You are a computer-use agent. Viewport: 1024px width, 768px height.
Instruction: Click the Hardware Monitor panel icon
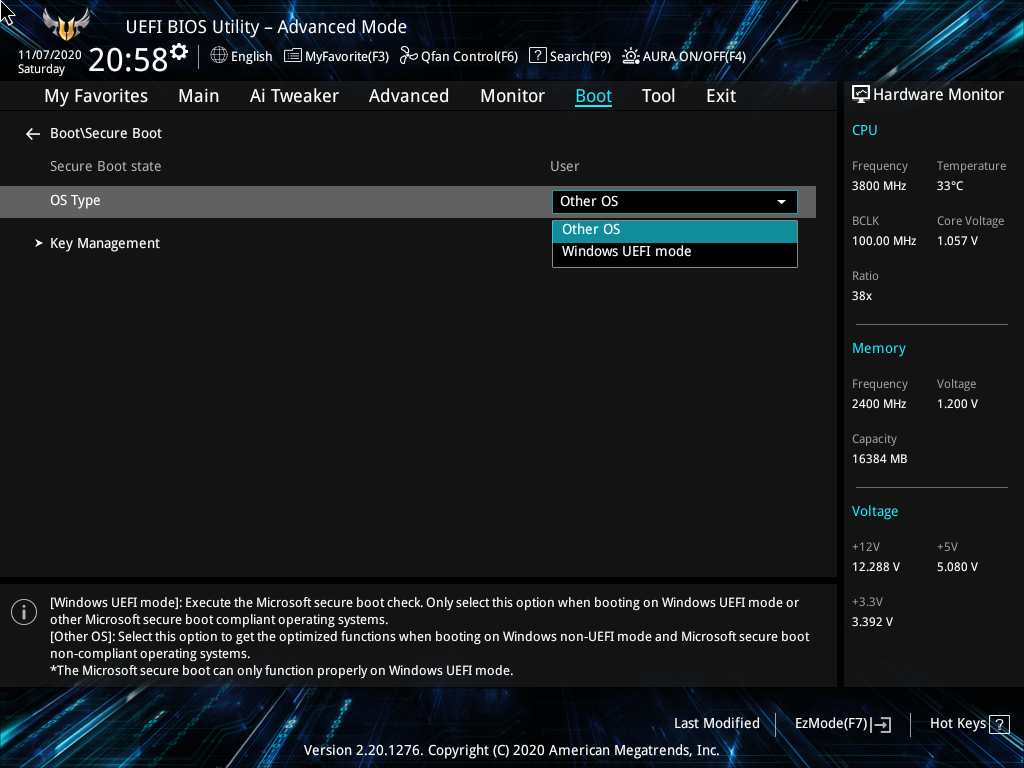[x=861, y=95]
